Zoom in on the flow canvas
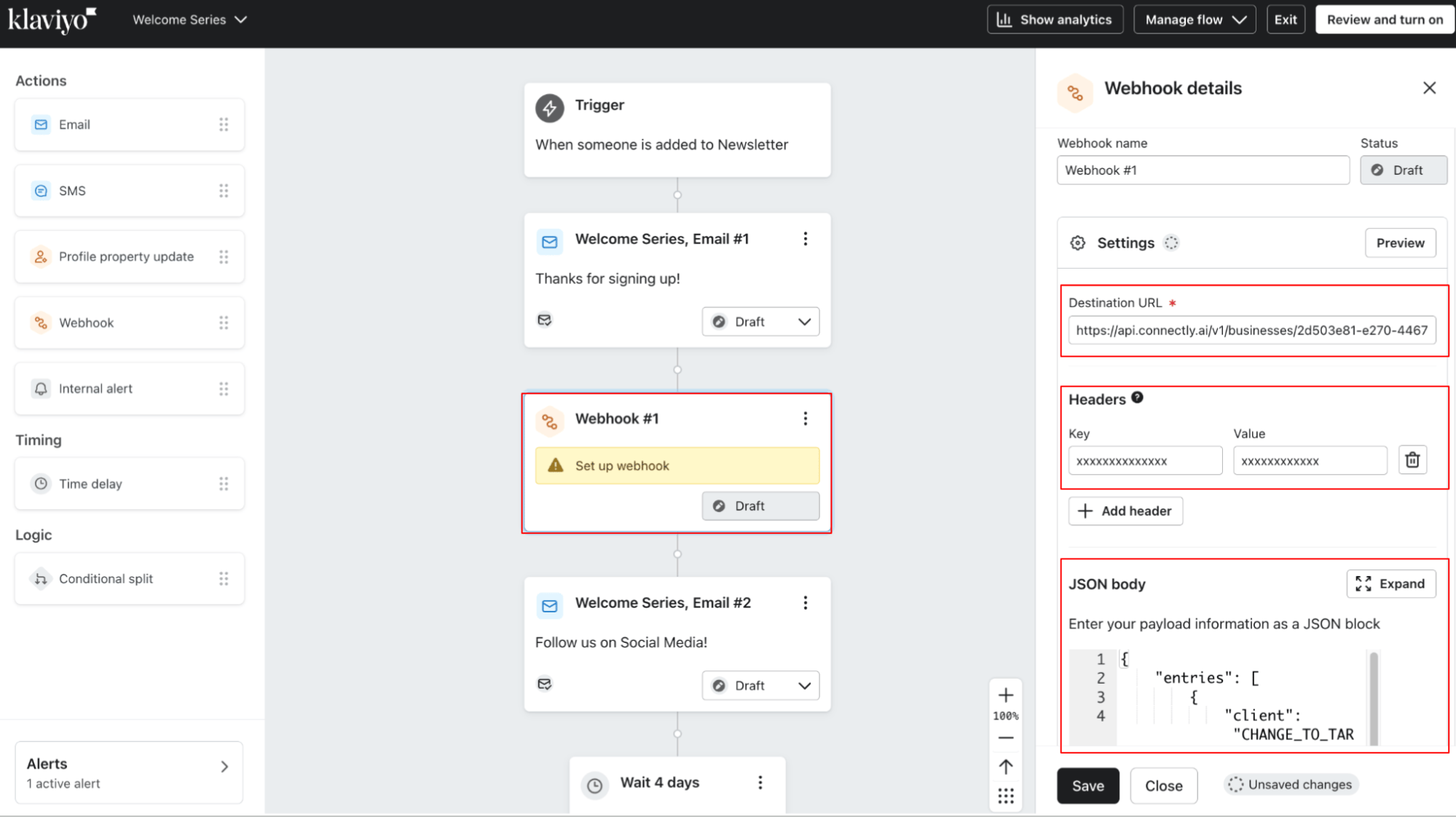The image size is (1456, 817). (1006, 695)
